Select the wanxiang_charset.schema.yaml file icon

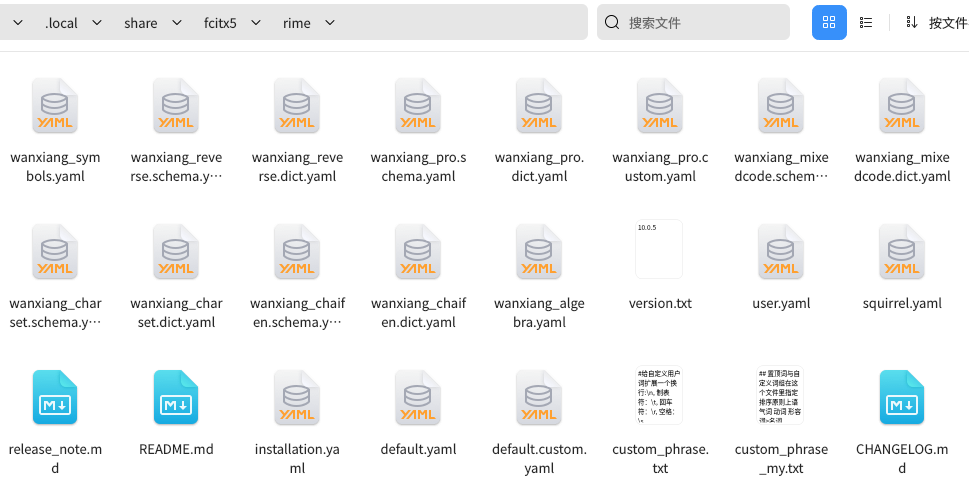[55, 251]
